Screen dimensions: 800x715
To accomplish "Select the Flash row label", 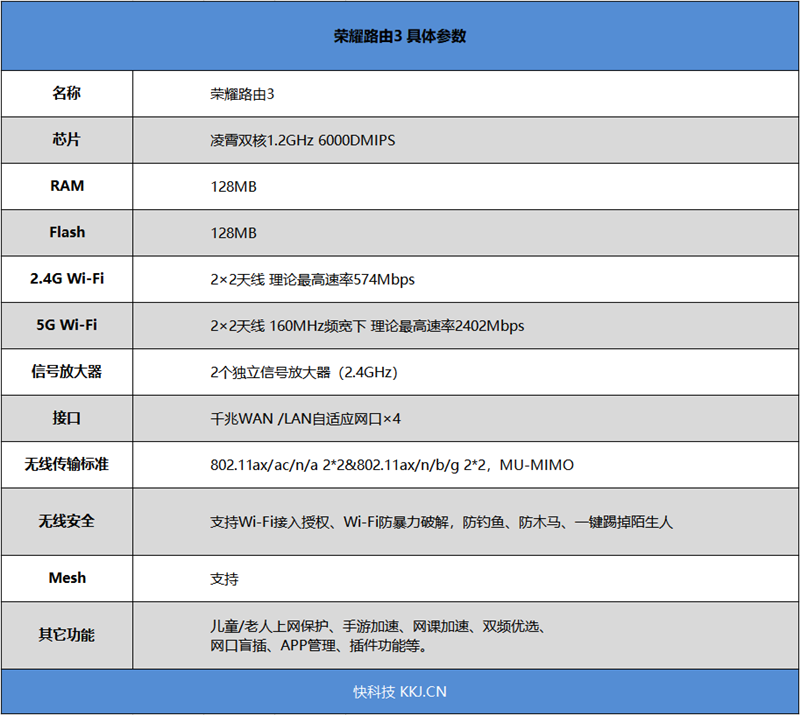I will pos(67,232).
